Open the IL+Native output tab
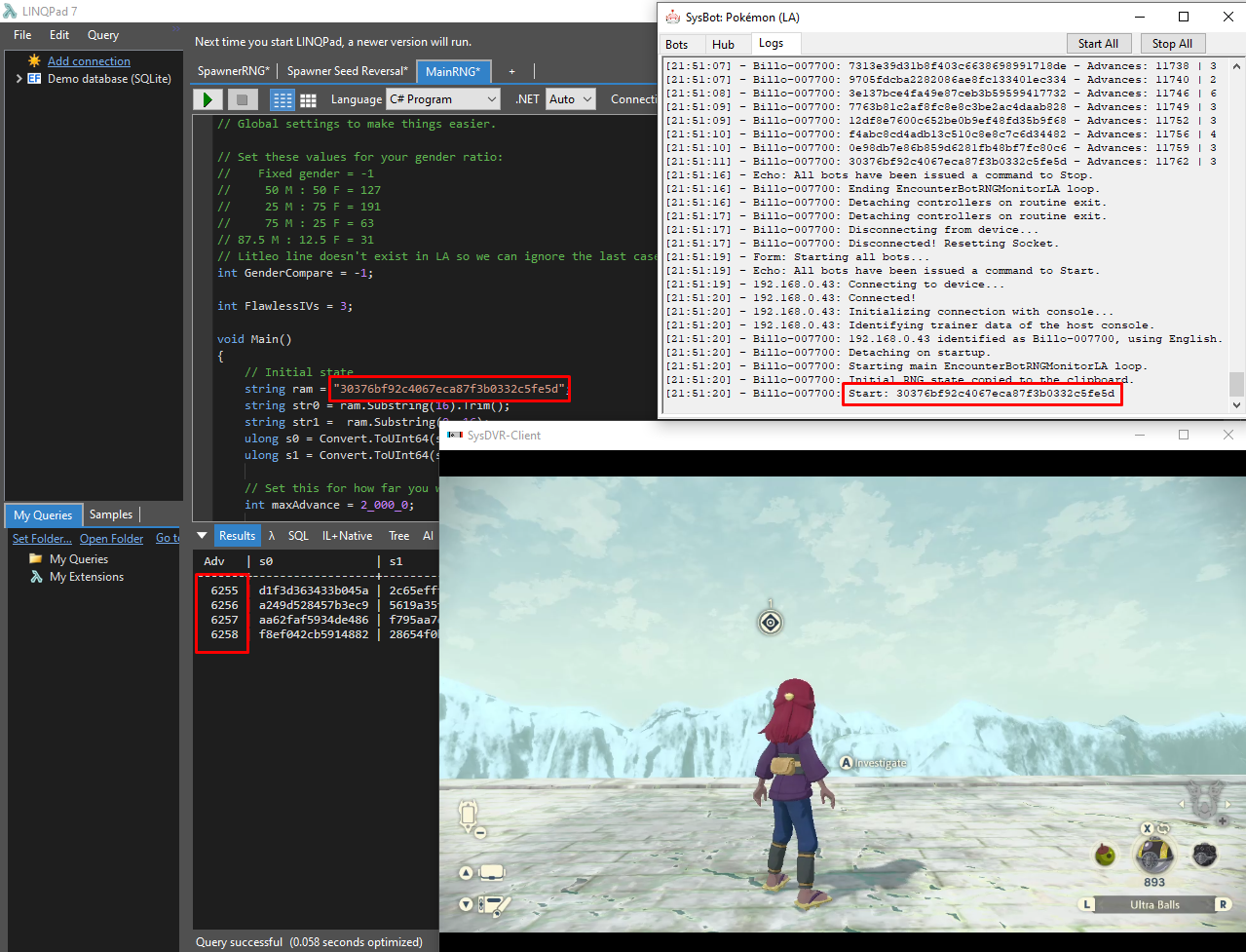 tap(347, 535)
